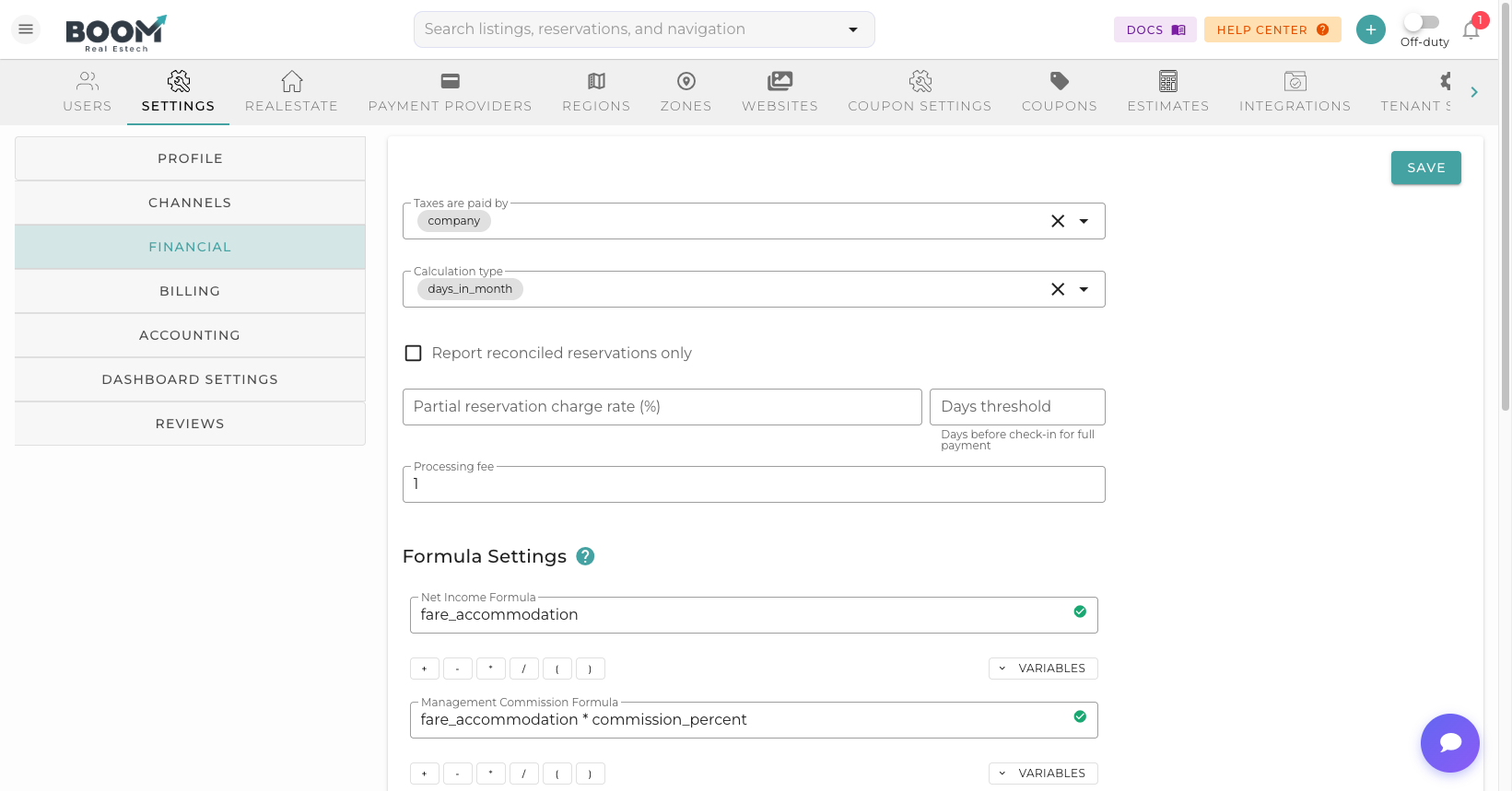This screenshot has height=791, width=1512.
Task: Insert close parenthesis under Net Income Formula
Action: point(591,669)
